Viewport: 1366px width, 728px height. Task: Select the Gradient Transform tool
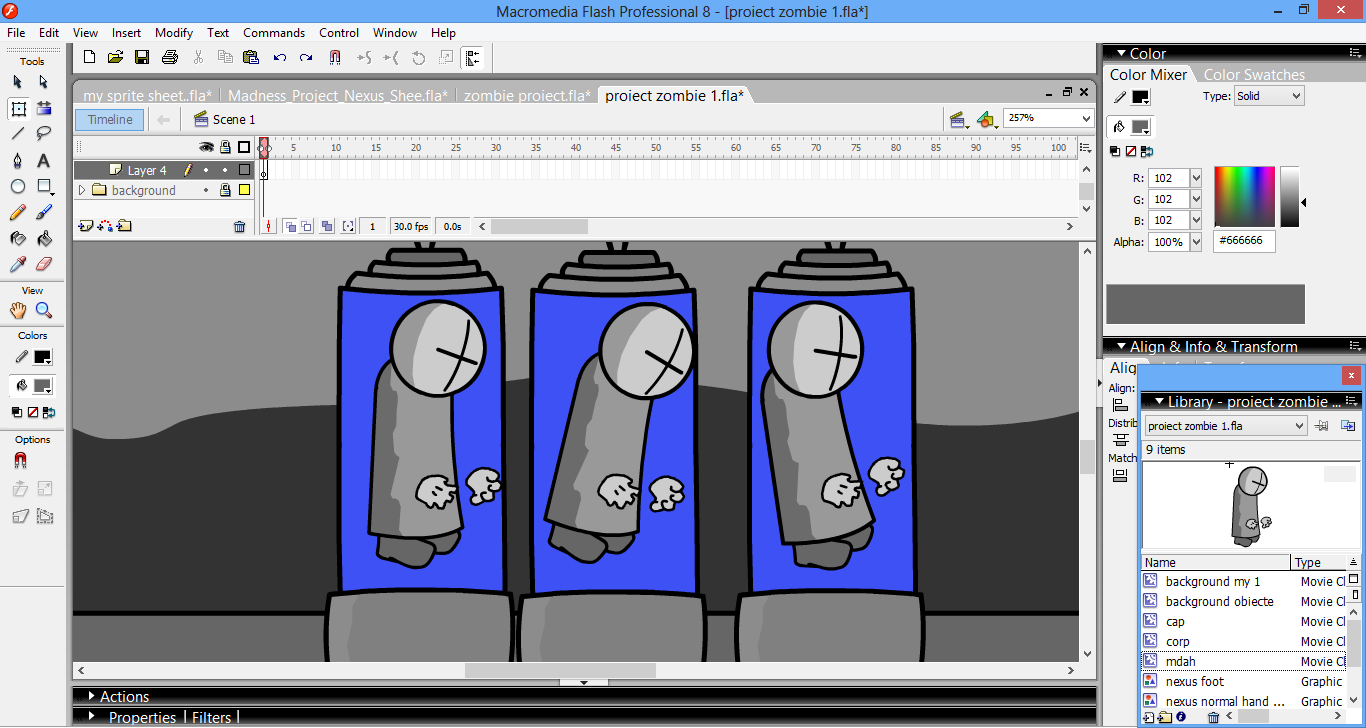[x=44, y=108]
